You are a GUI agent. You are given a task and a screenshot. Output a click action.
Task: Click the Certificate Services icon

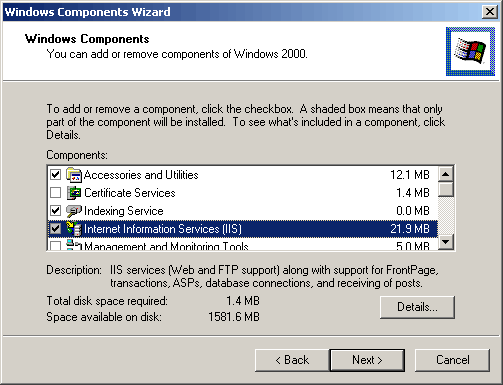point(74,193)
